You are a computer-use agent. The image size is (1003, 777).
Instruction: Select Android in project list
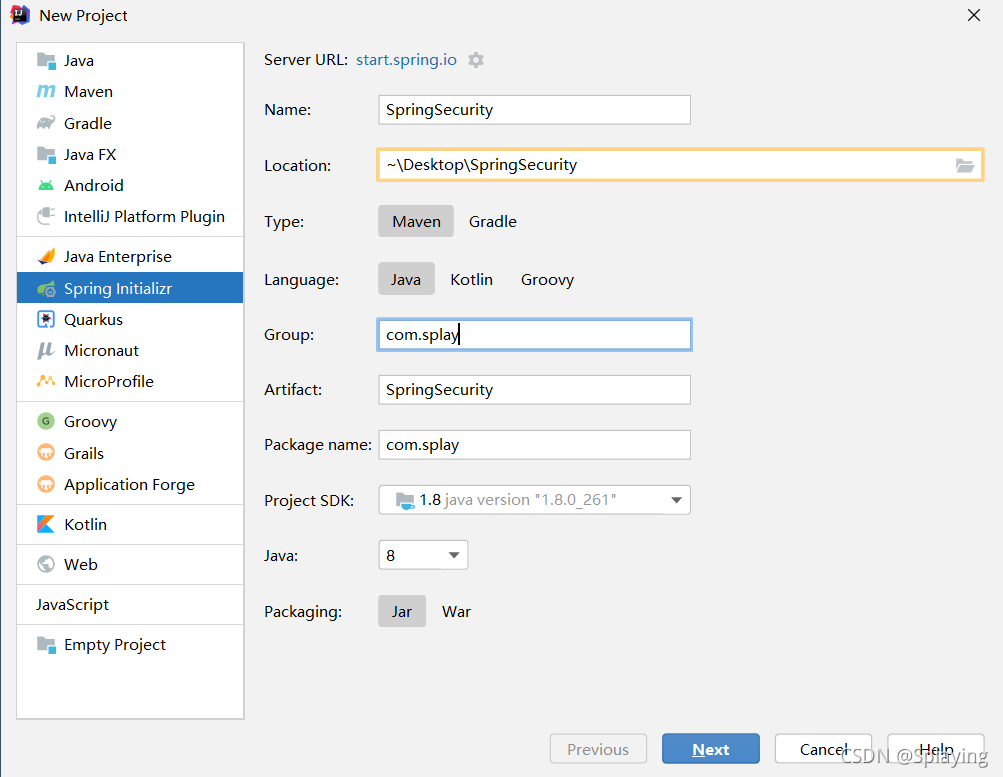coord(130,185)
